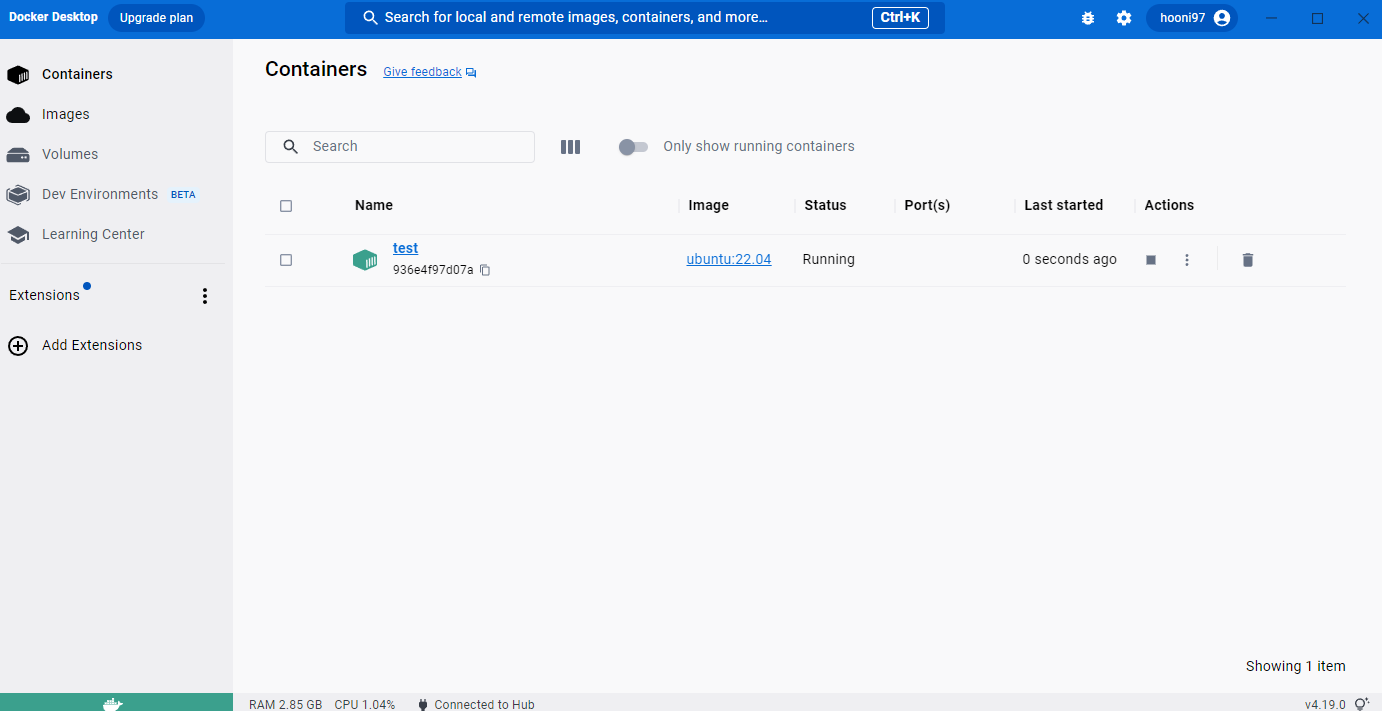The image size is (1382, 711).
Task: Sort by Status column header
Action: coord(825,205)
